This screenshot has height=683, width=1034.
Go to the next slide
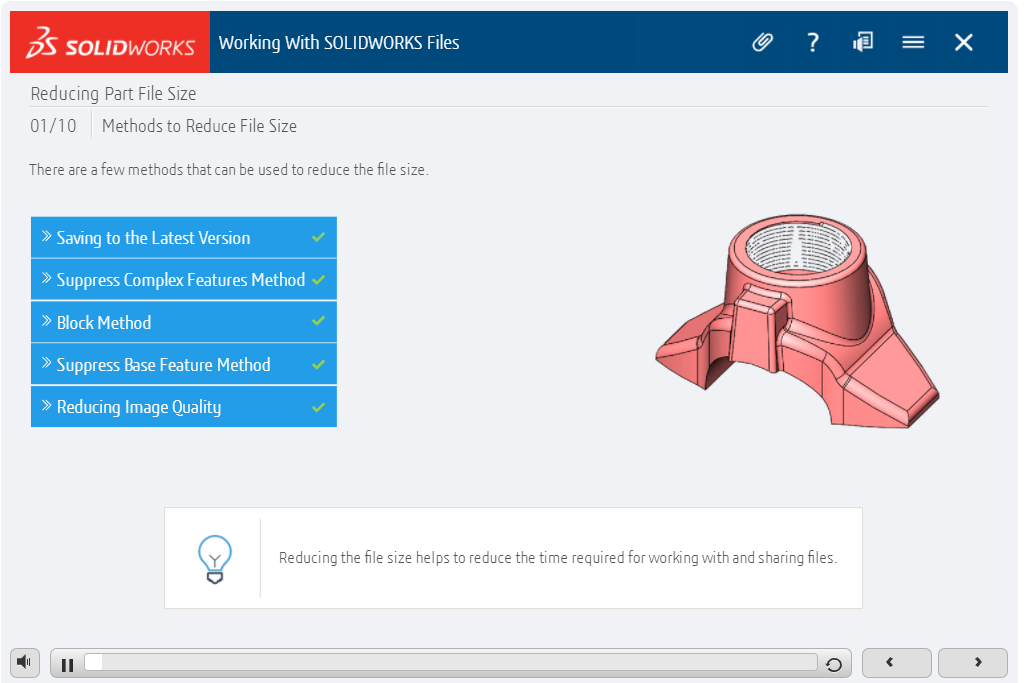(973, 663)
